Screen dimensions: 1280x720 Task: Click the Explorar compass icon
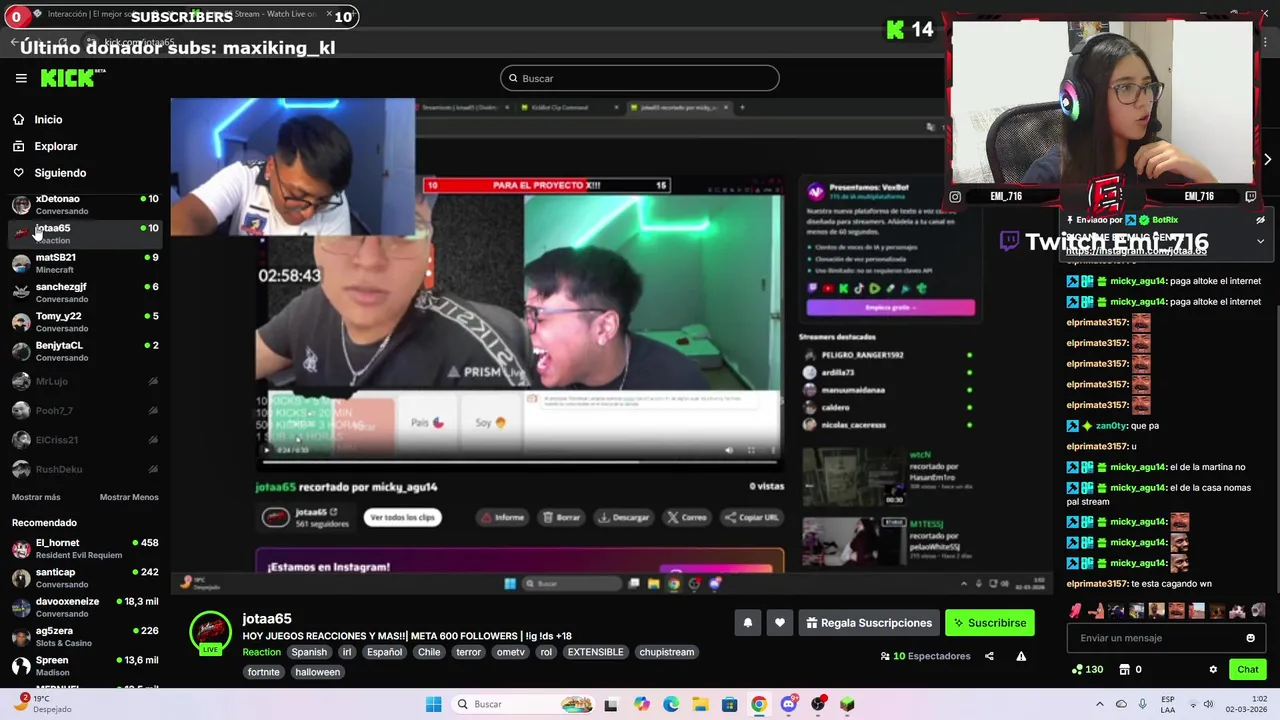tap(18, 147)
